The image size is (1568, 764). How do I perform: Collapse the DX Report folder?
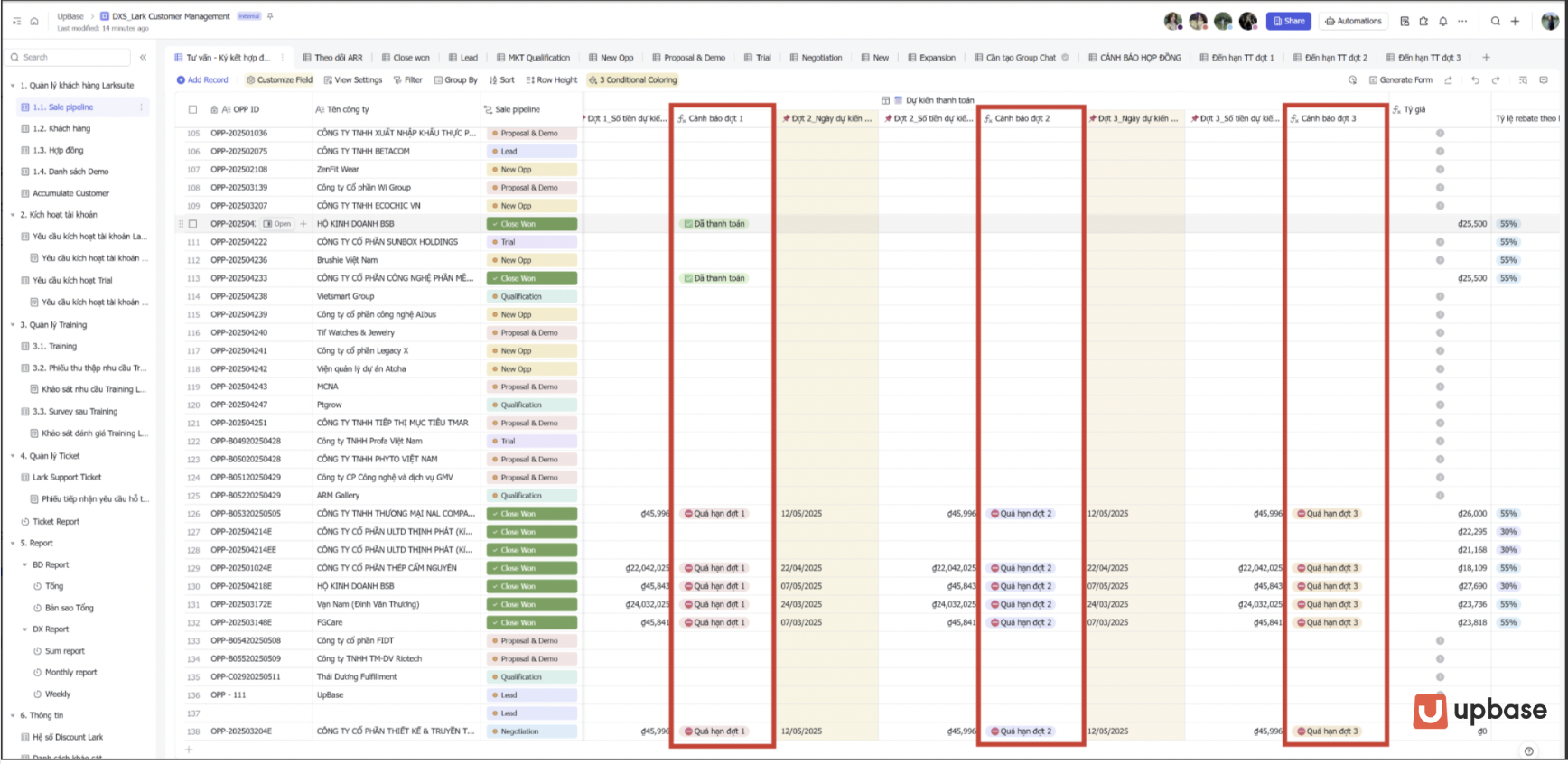24,629
